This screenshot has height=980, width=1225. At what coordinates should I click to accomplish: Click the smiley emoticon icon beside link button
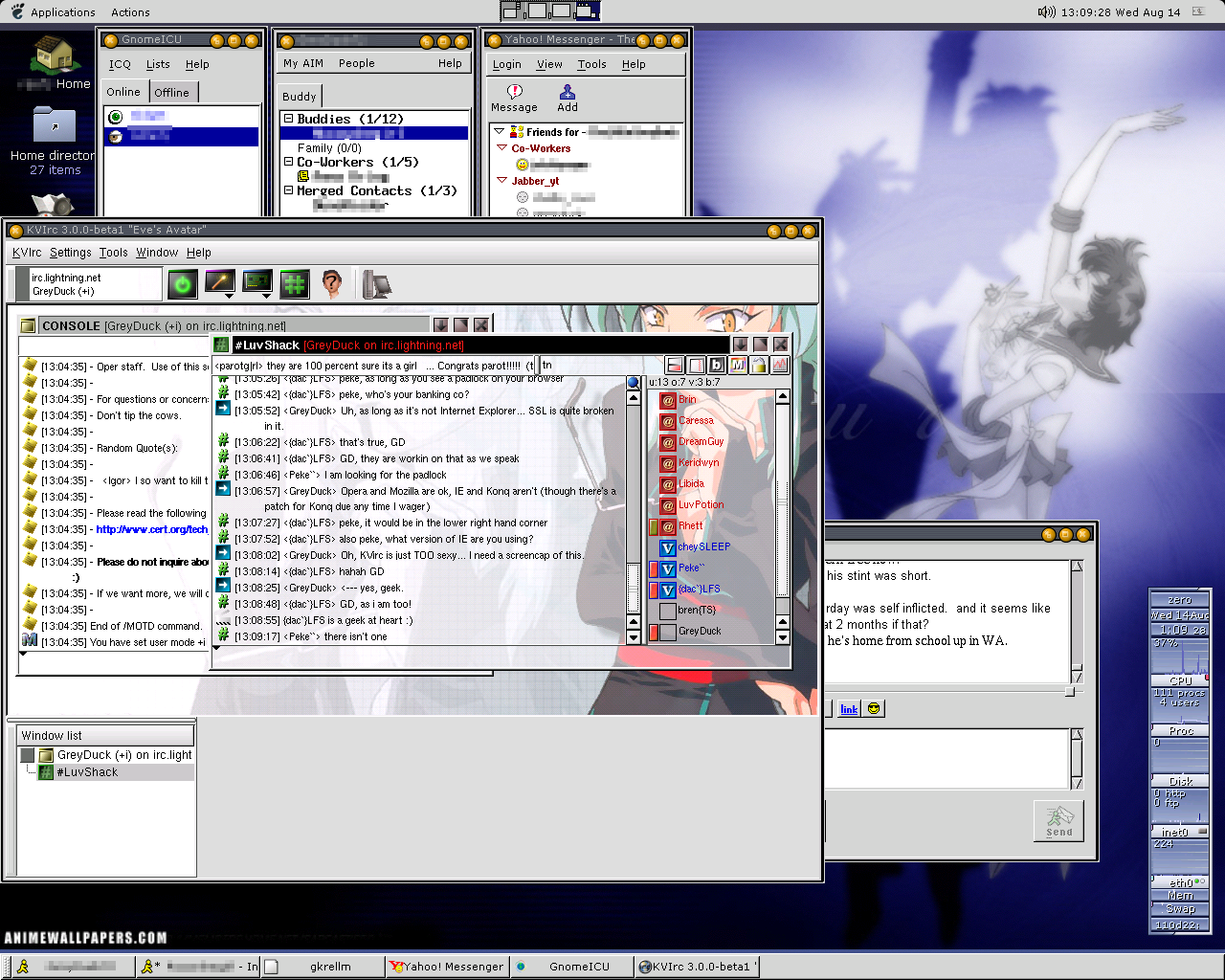tap(874, 708)
